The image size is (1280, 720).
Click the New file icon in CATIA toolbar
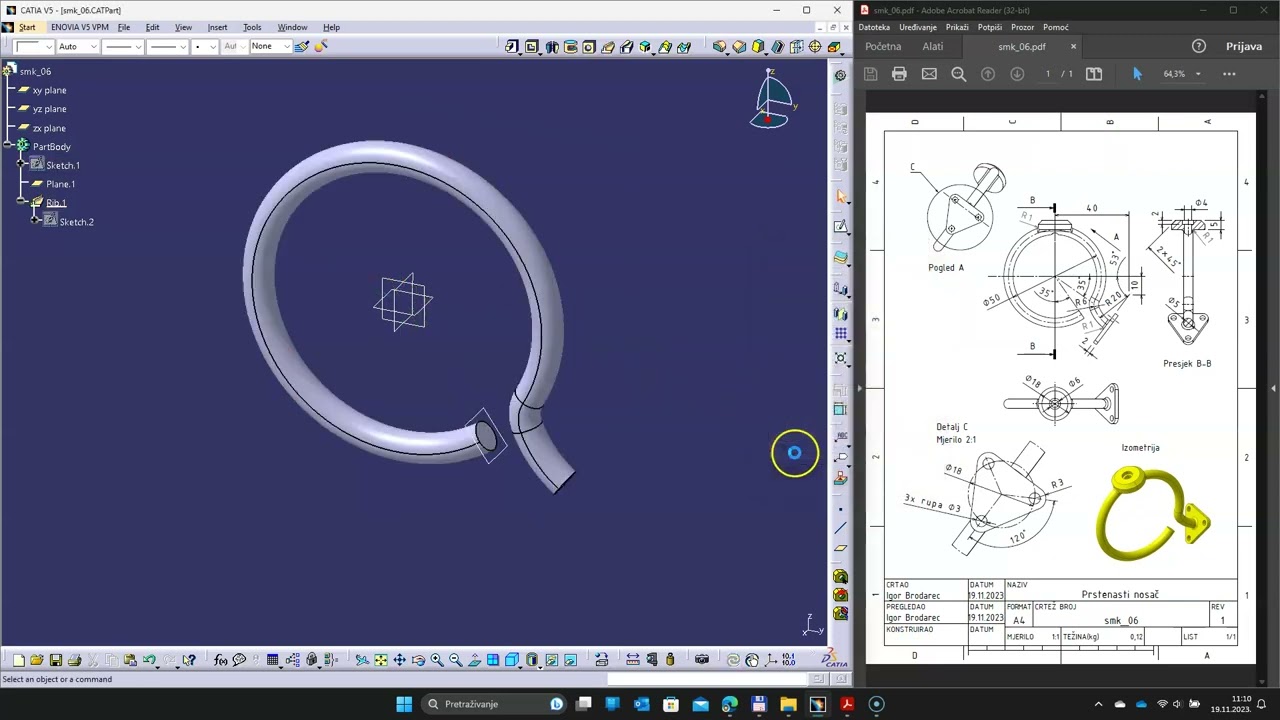pyautogui.click(x=18, y=660)
